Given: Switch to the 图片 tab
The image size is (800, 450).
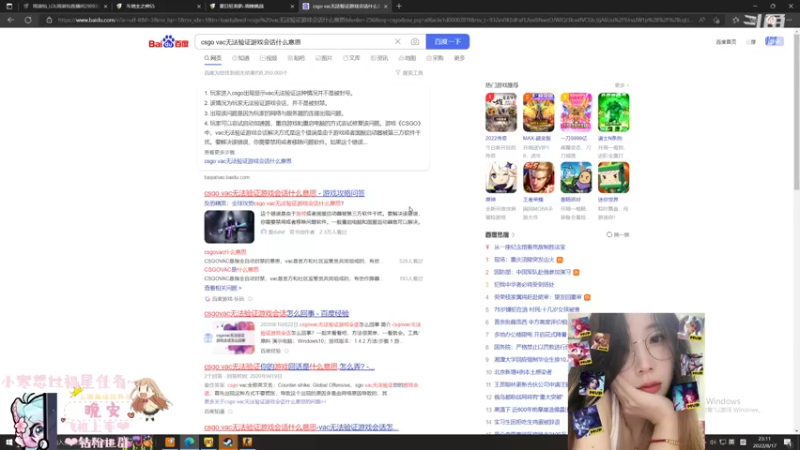Looking at the screenshot, I should pos(323,58).
